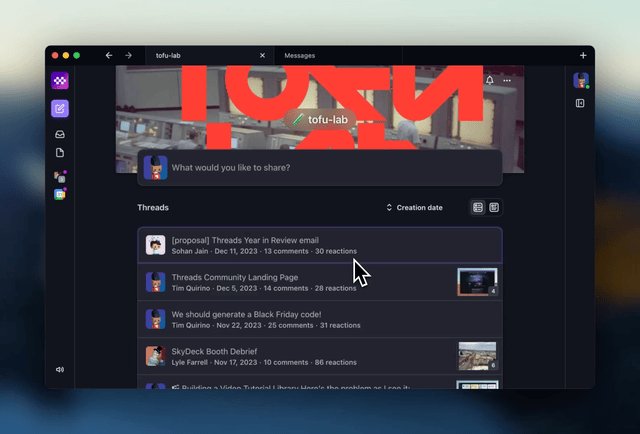Click 'Tim Quirino · Nov 22, 2023' text
Viewport: 640px width, 434px height.
pyautogui.click(x=216, y=325)
